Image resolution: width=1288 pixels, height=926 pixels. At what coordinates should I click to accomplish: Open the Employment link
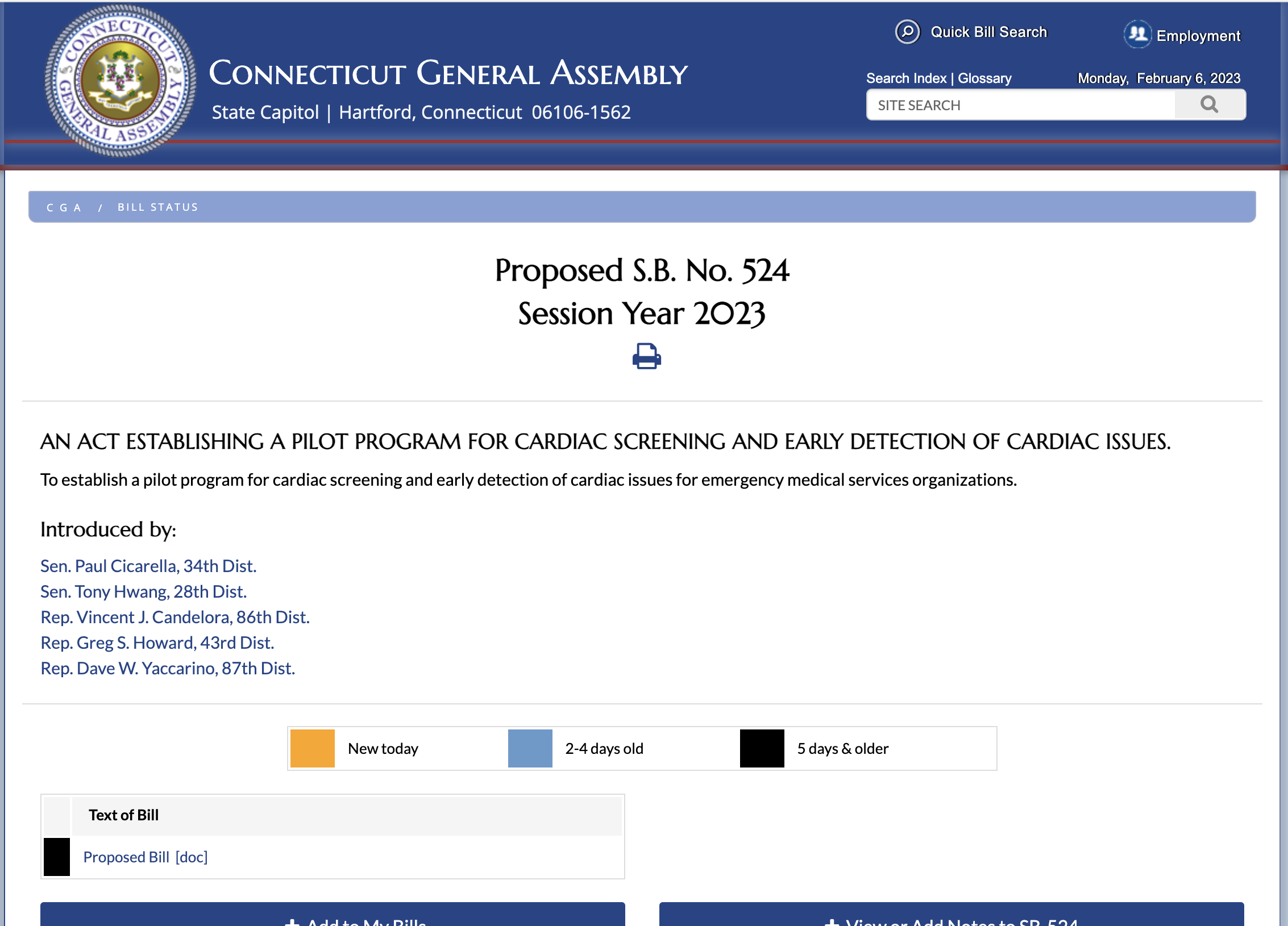click(1198, 36)
